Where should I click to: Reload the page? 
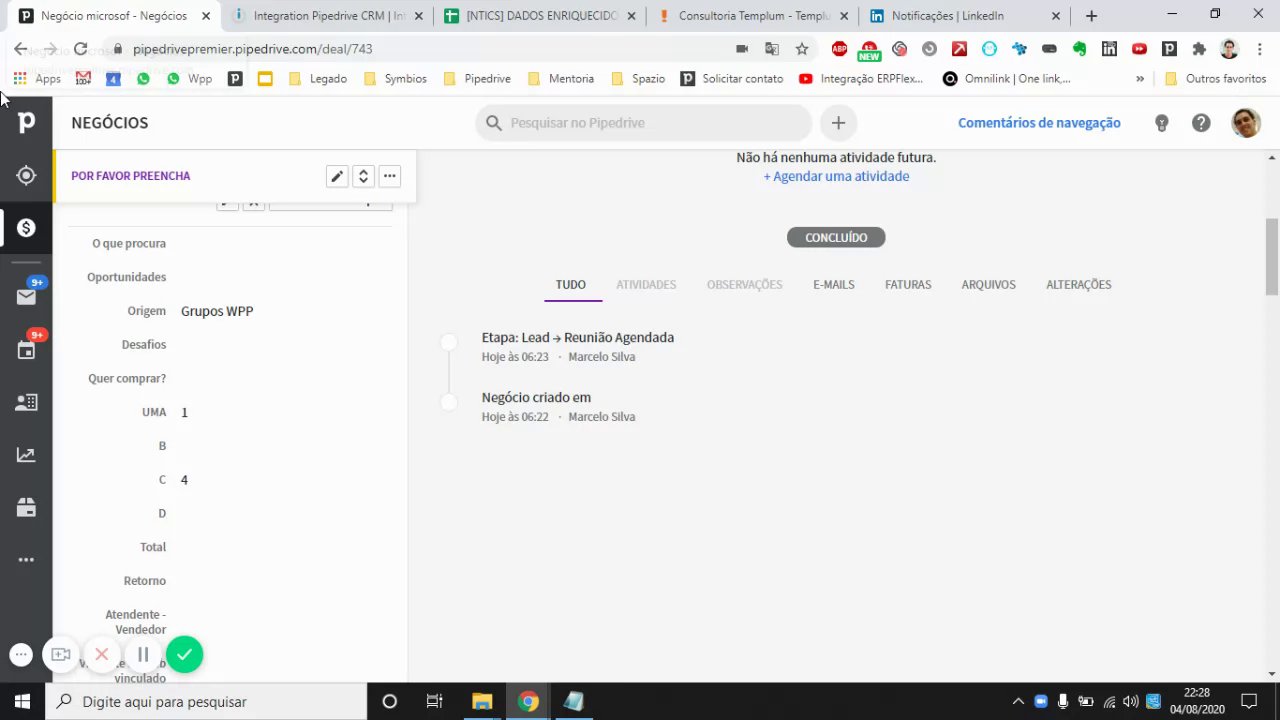[x=80, y=49]
